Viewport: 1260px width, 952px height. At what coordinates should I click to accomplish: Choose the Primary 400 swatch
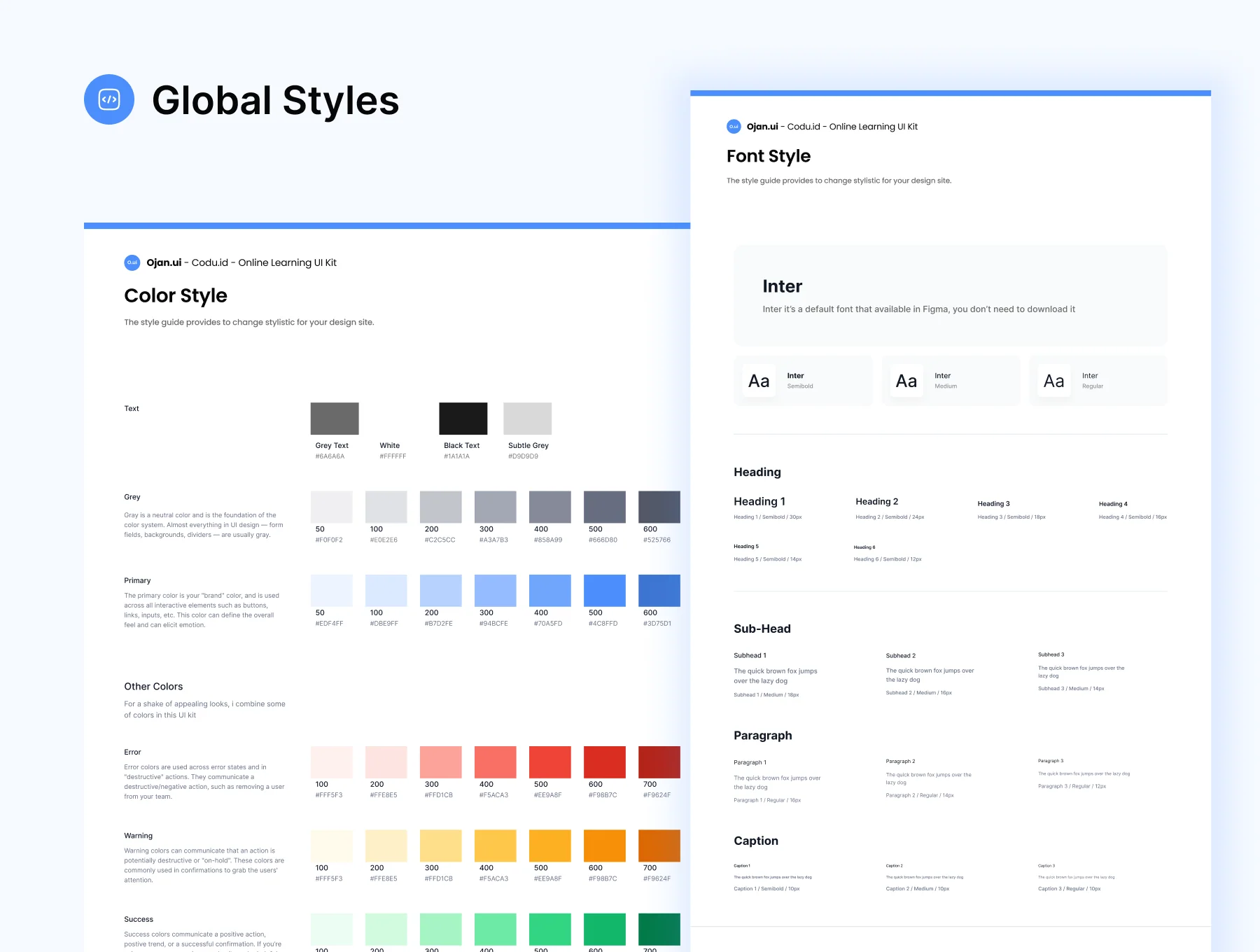[x=550, y=591]
